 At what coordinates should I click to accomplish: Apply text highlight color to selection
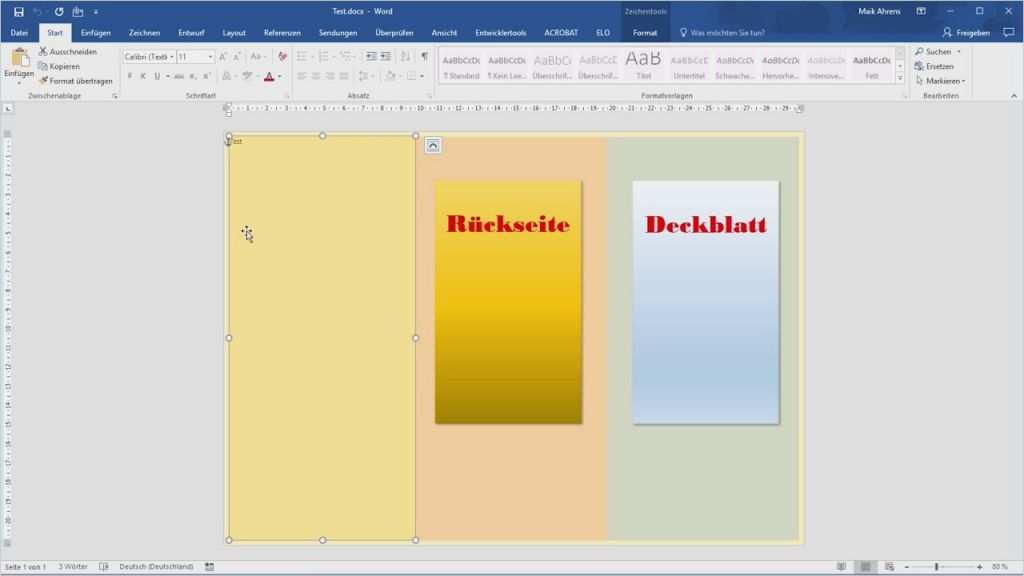coord(248,76)
